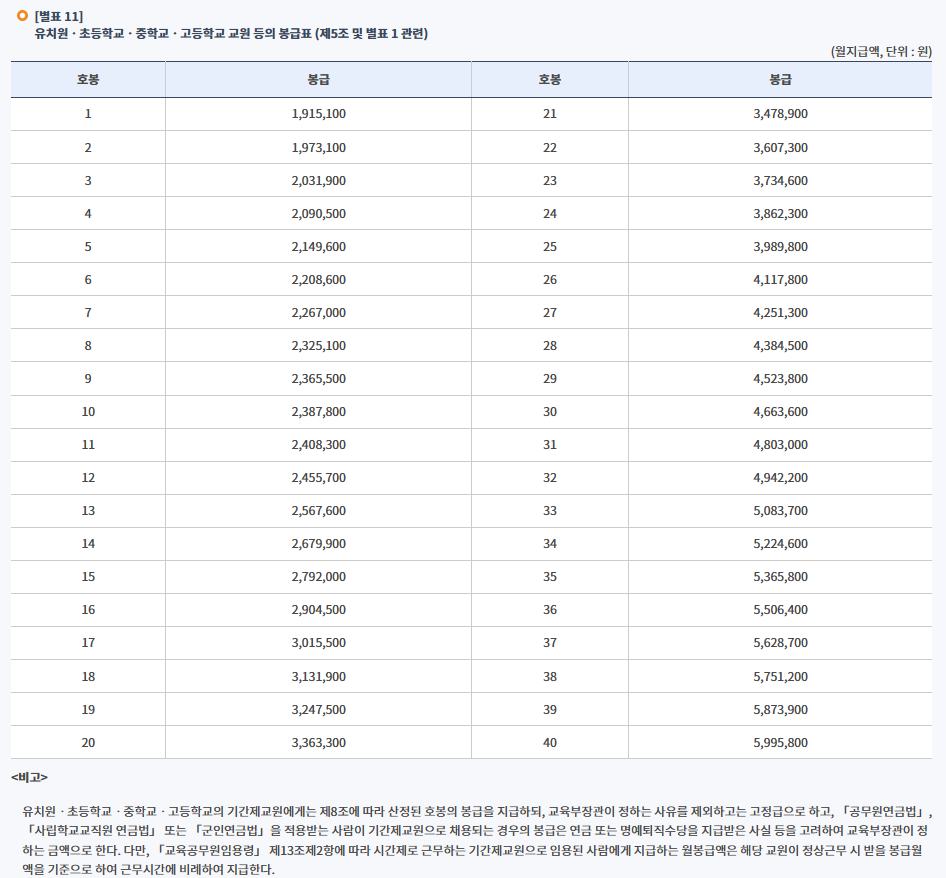Select salary cell 2,325,100

point(319,346)
